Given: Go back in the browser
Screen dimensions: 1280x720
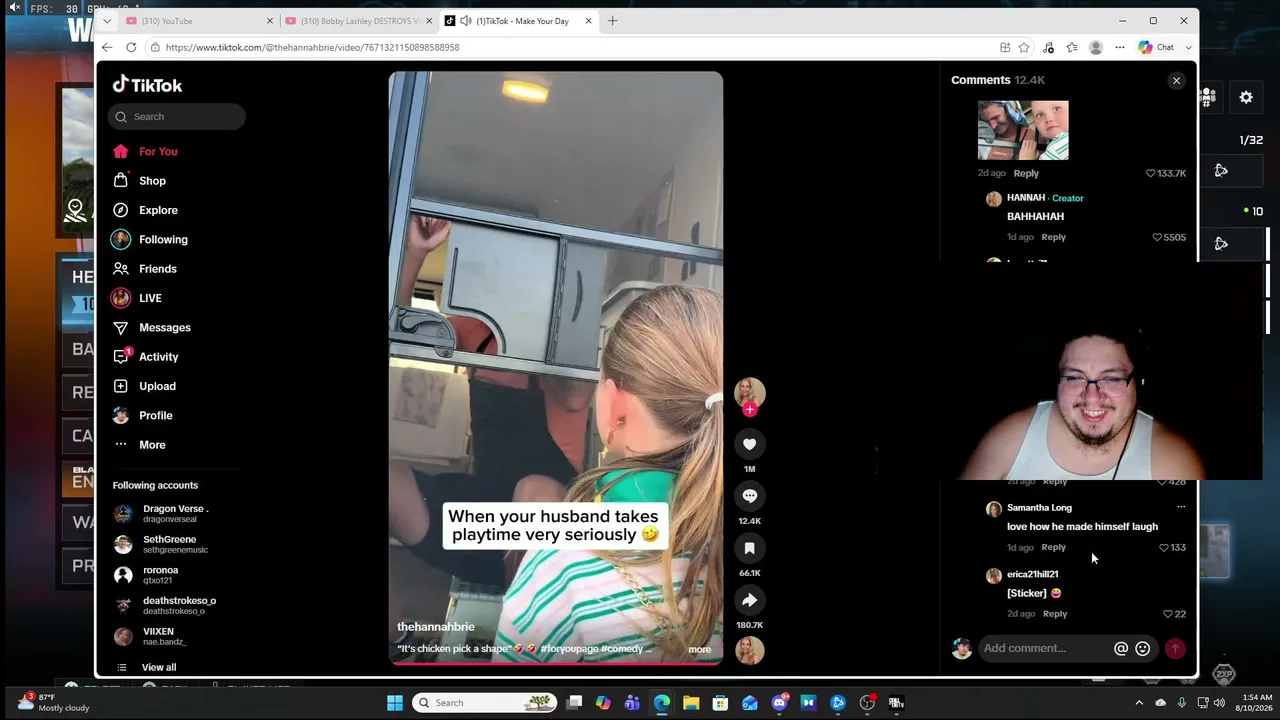Looking at the screenshot, I should (x=107, y=47).
